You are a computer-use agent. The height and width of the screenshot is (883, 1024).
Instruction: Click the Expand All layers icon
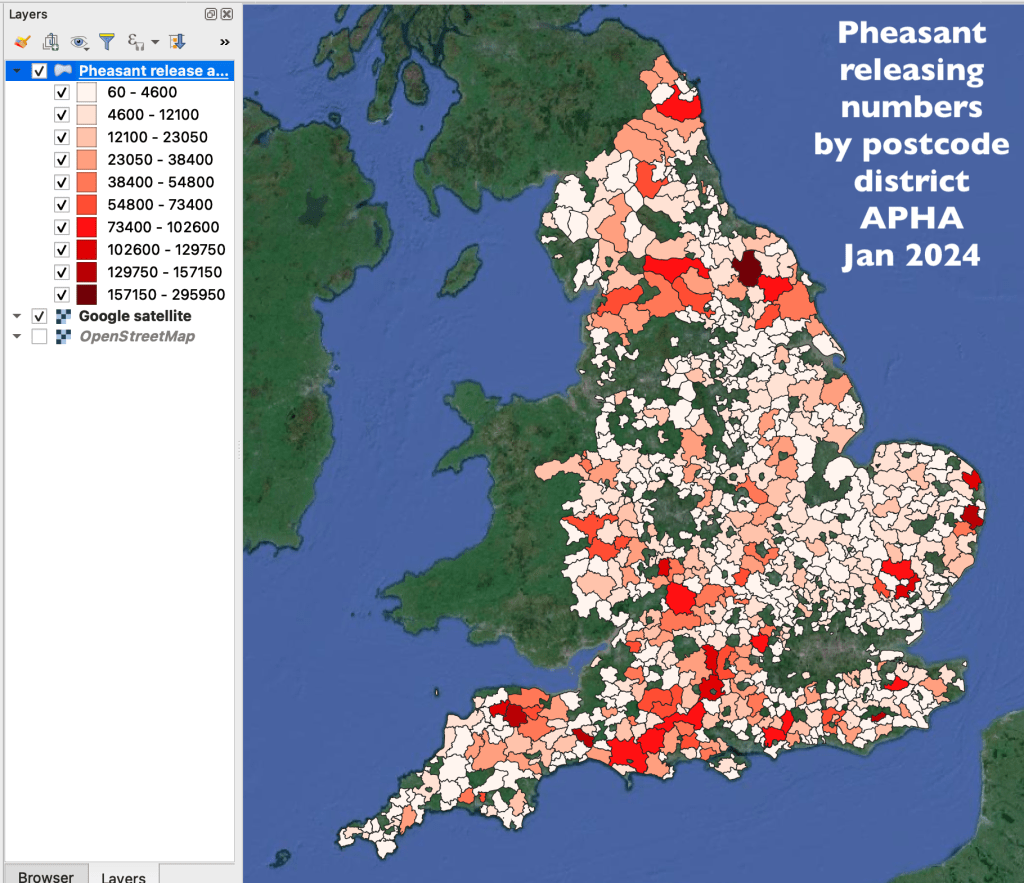click(x=177, y=42)
